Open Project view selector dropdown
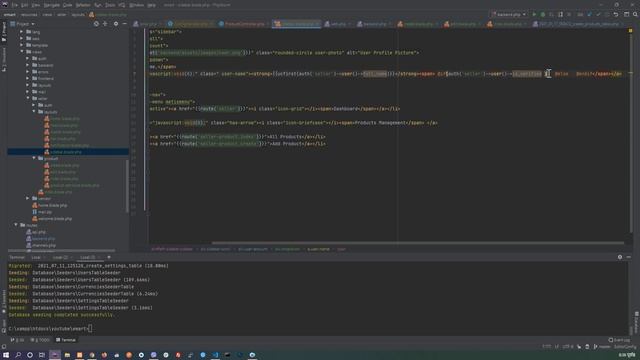 [x=22, y=24]
